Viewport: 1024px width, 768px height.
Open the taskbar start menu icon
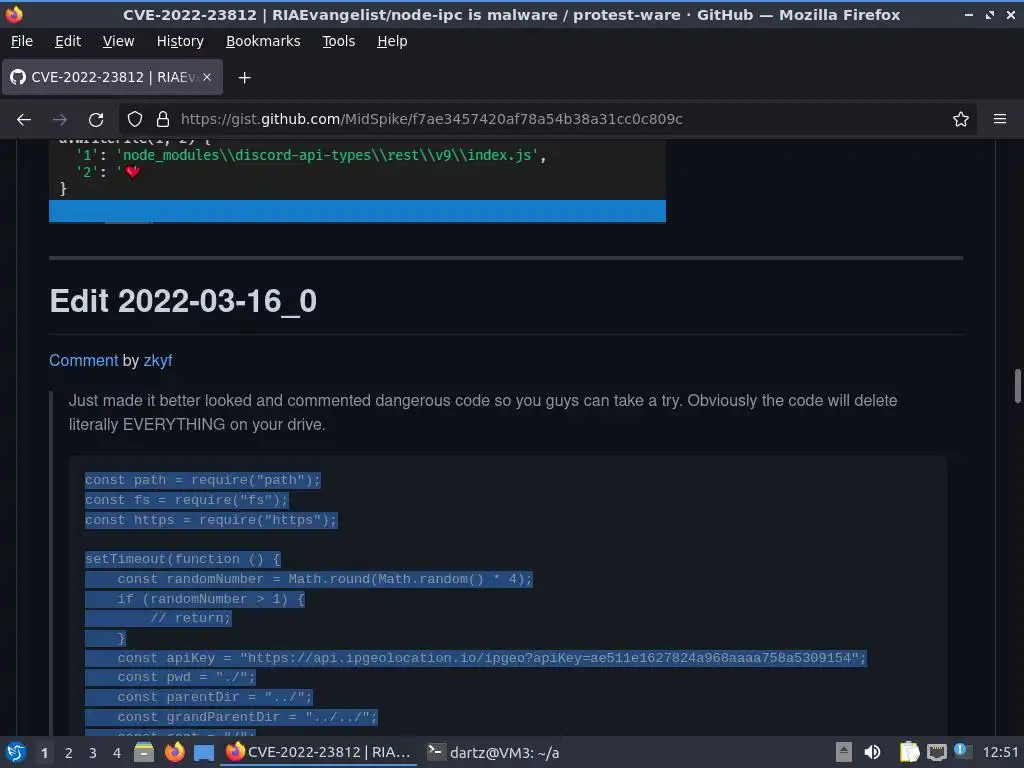(x=16, y=752)
